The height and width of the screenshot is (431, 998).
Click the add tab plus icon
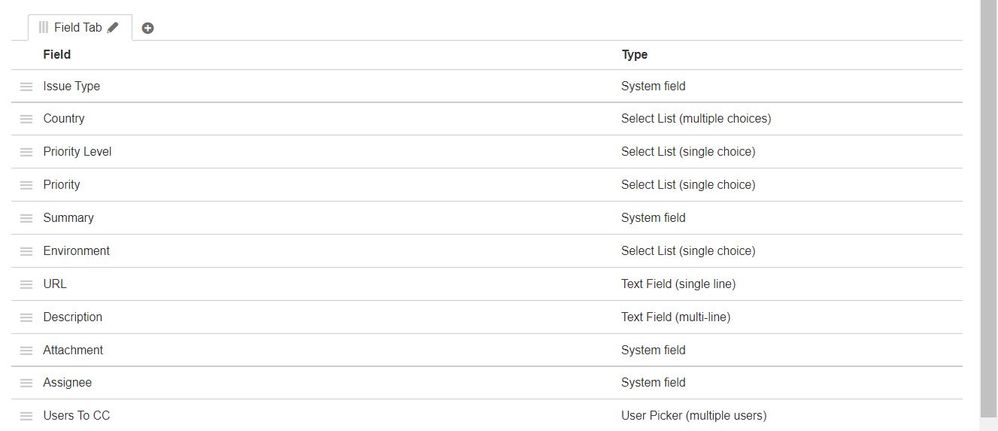click(148, 28)
